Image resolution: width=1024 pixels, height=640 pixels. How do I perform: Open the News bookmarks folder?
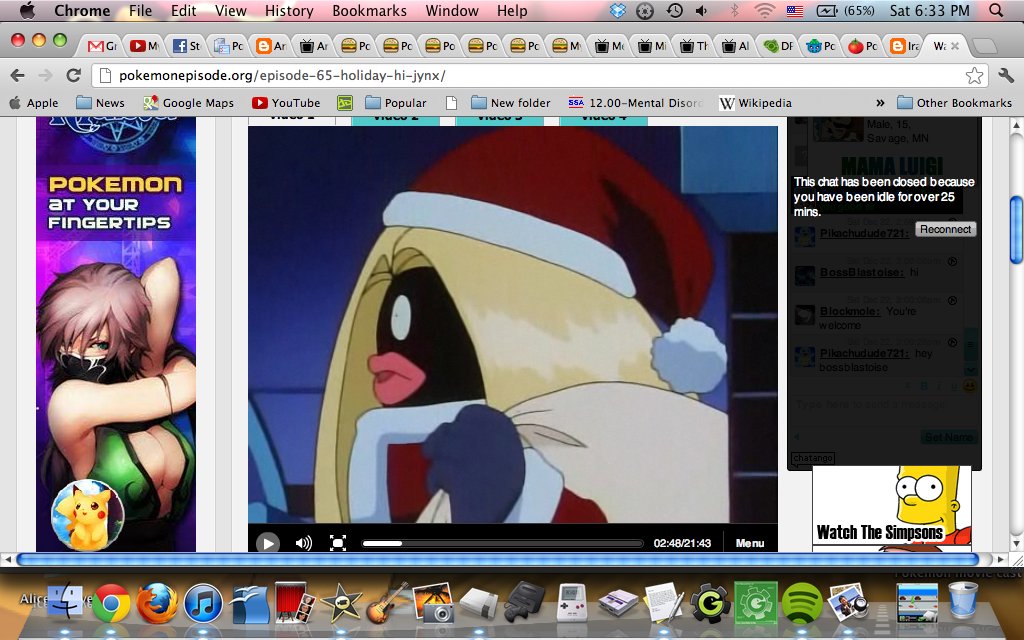point(100,103)
